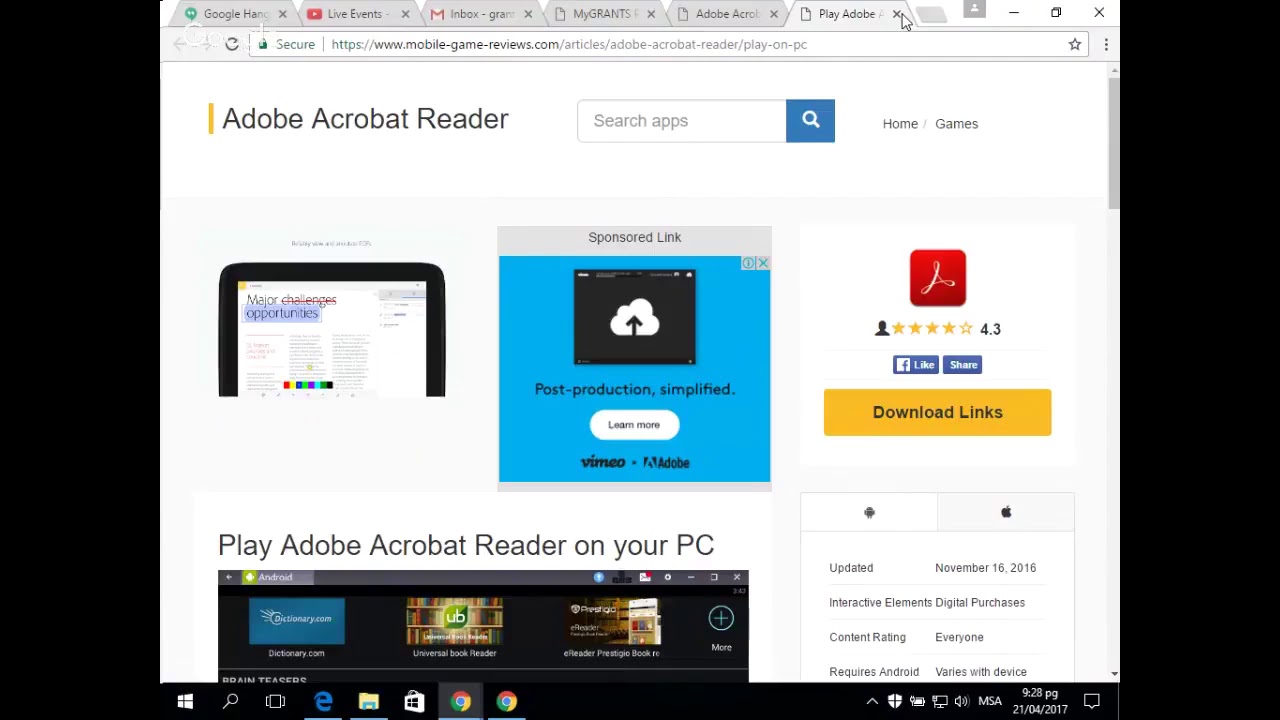The image size is (1280, 720).
Task: Open the Chrome three-dot menu
Action: [1106, 44]
